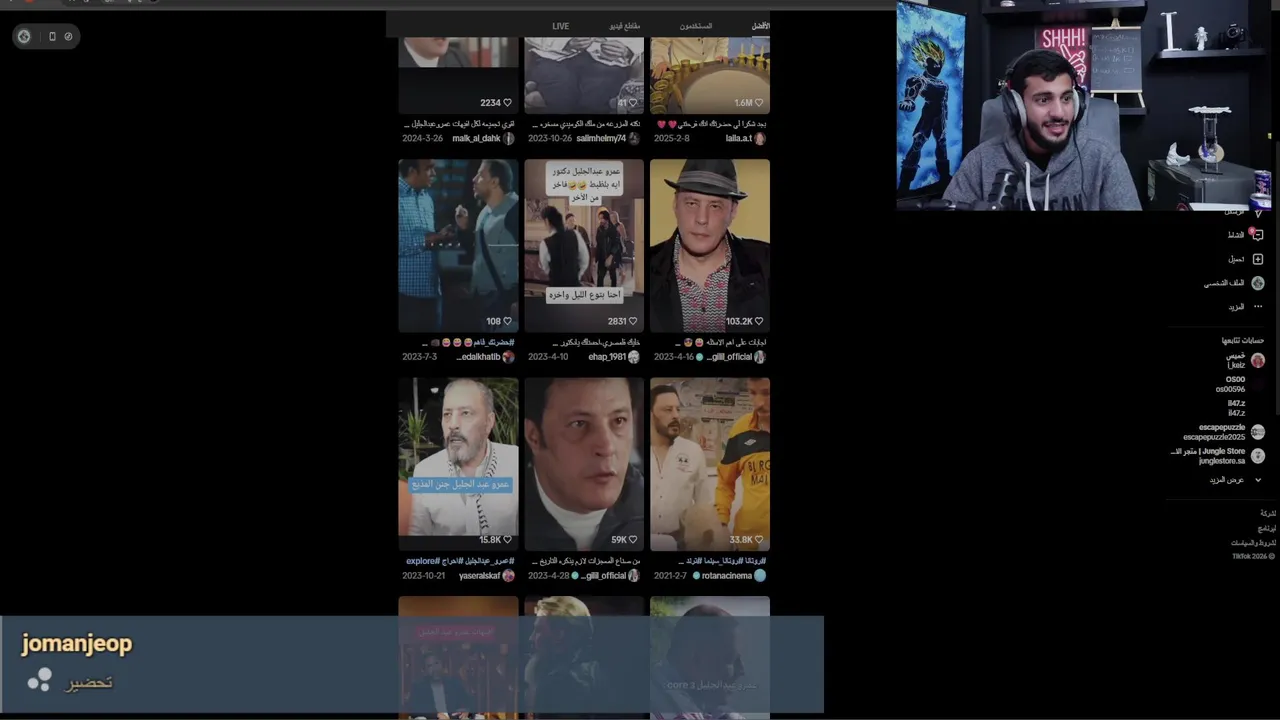Open username laila.a.t link

tap(738, 138)
